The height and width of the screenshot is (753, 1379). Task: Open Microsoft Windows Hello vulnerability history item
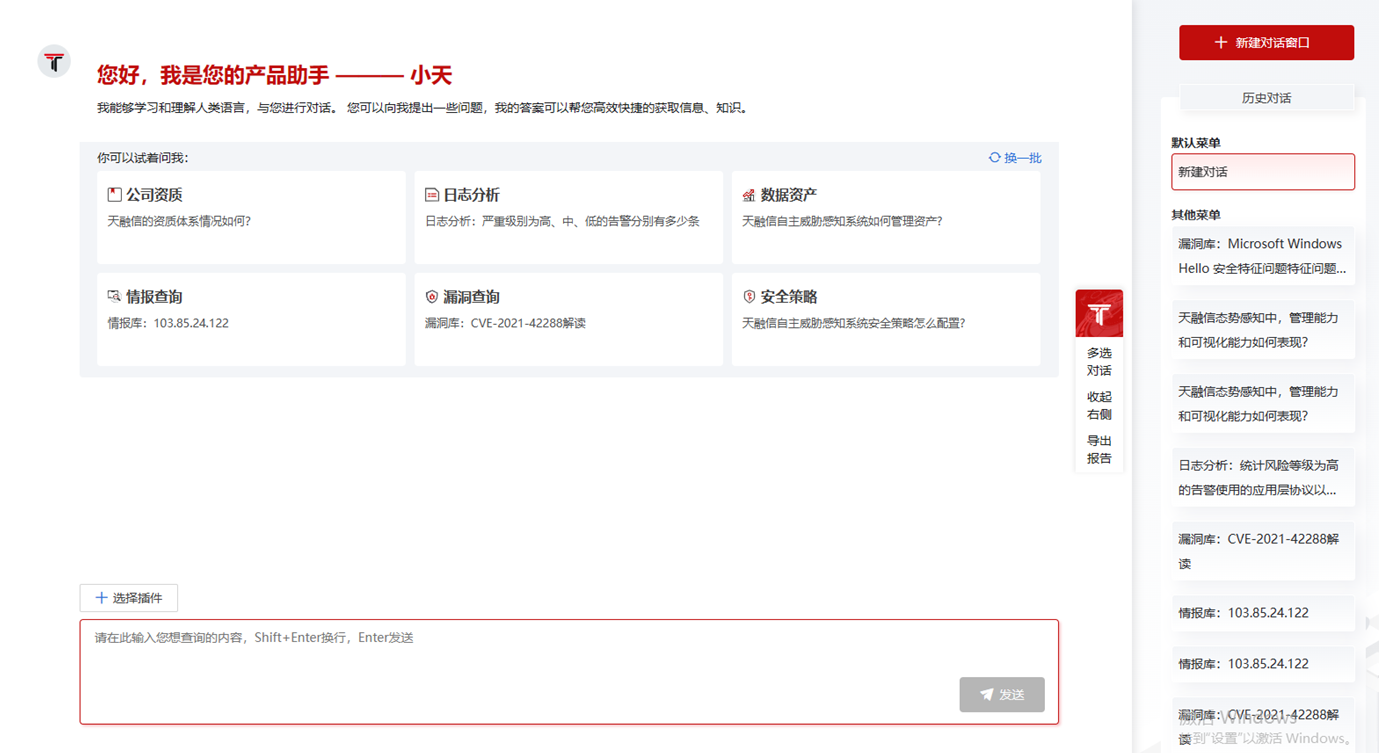coord(1263,256)
